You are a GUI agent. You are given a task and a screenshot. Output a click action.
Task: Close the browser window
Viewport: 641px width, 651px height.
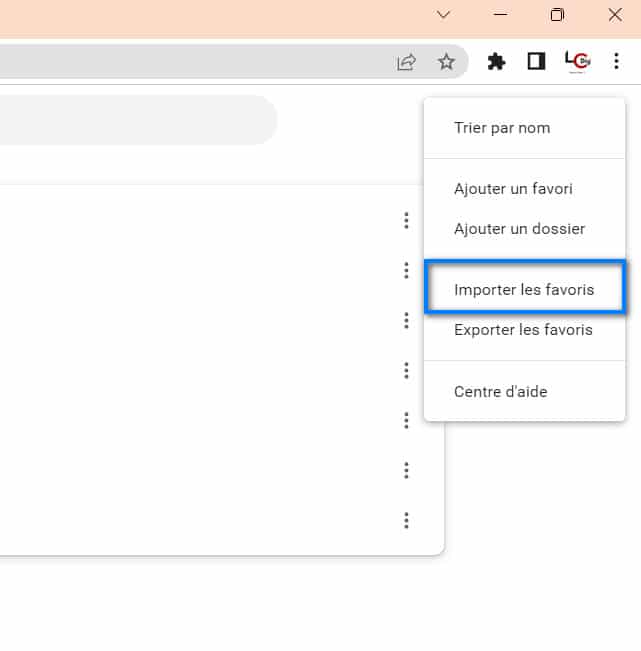point(615,15)
